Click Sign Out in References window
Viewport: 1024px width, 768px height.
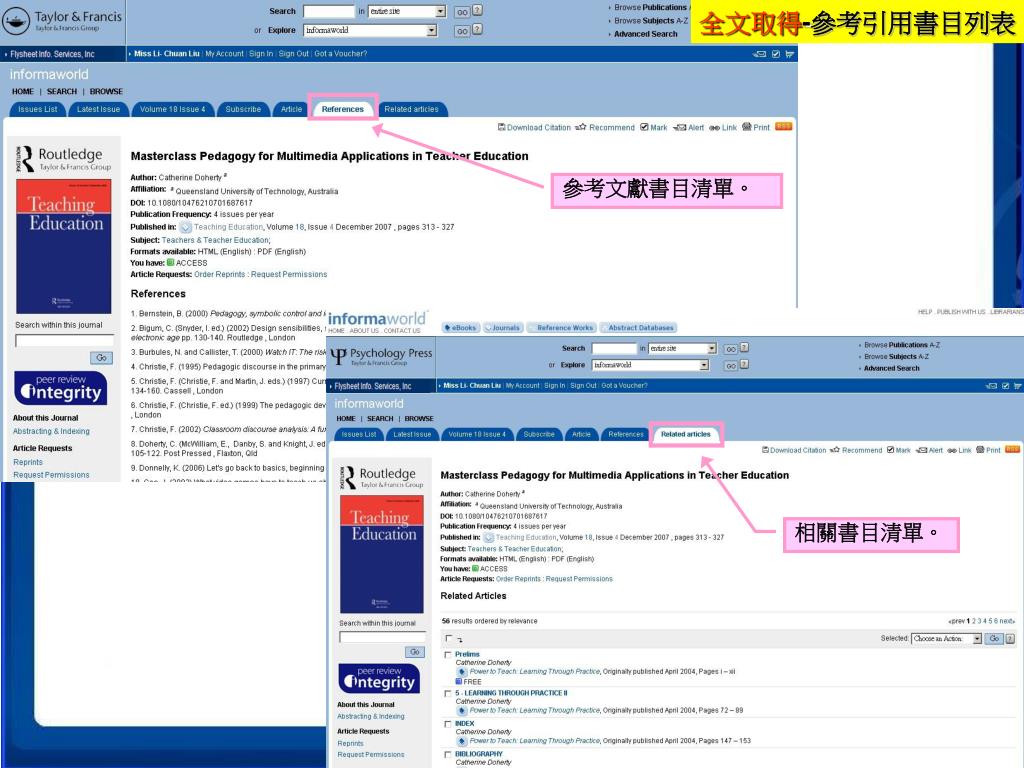point(294,54)
